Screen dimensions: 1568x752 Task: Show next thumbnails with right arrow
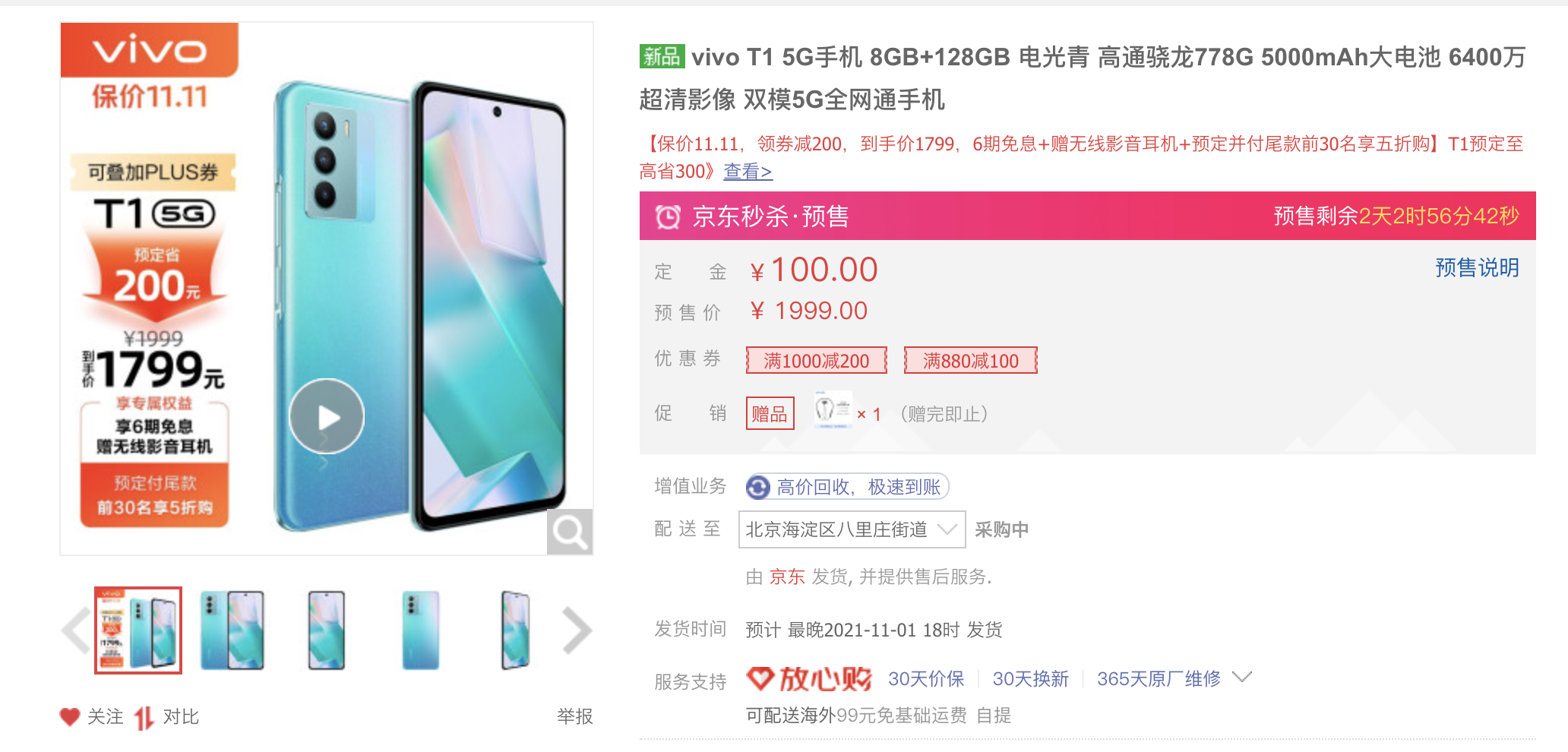pyautogui.click(x=577, y=630)
